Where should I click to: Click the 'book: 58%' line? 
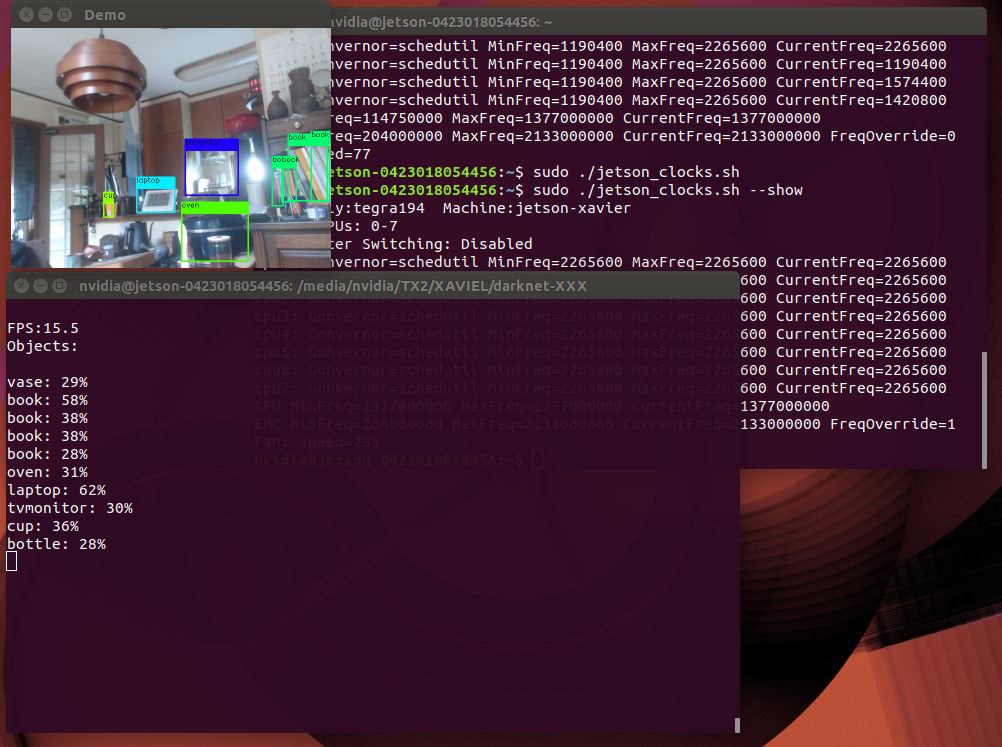47,399
